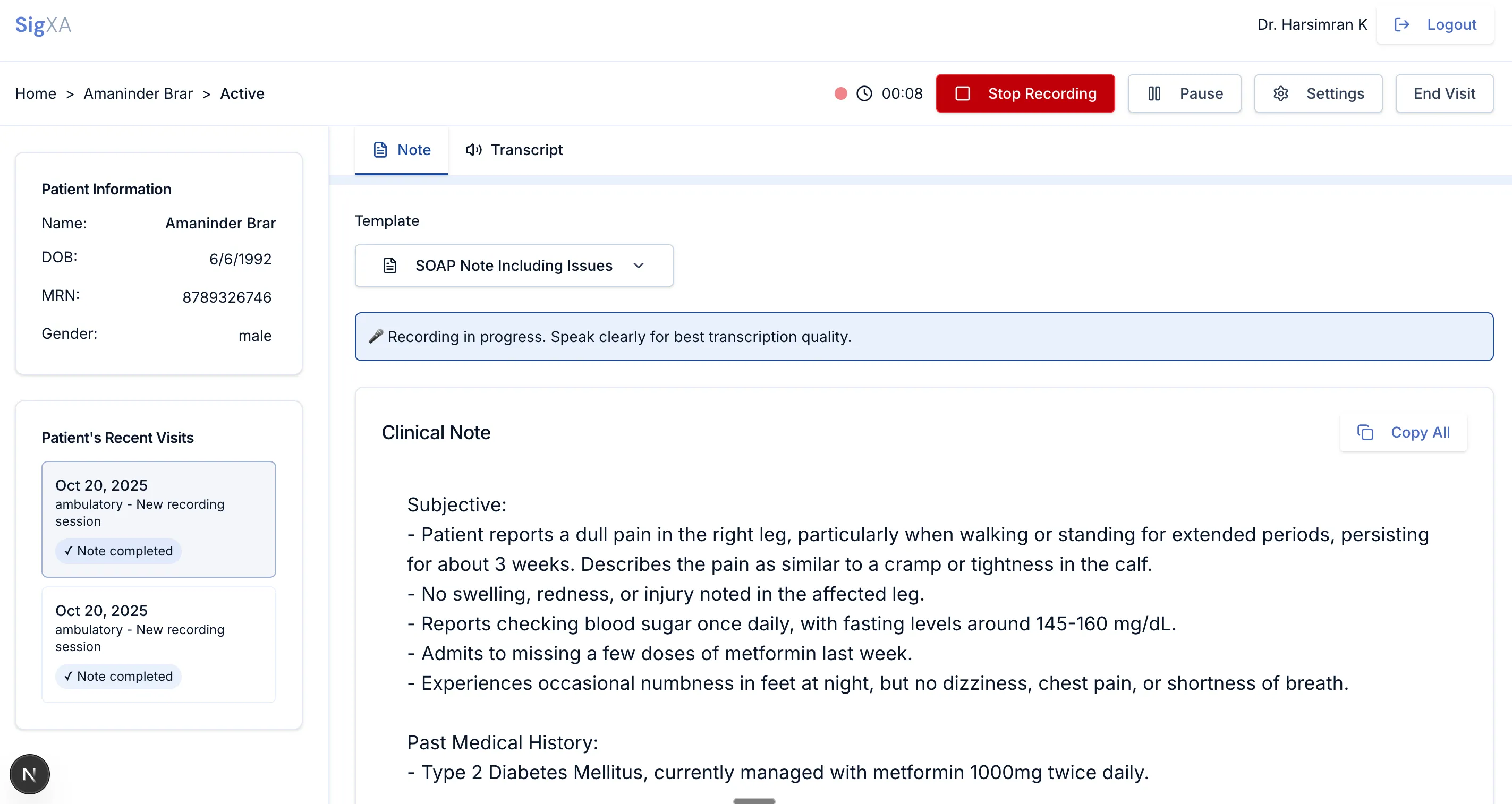This screenshot has width=1512, height=804.
Task: Click the chevron arrow in template selector
Action: pyautogui.click(x=639, y=266)
